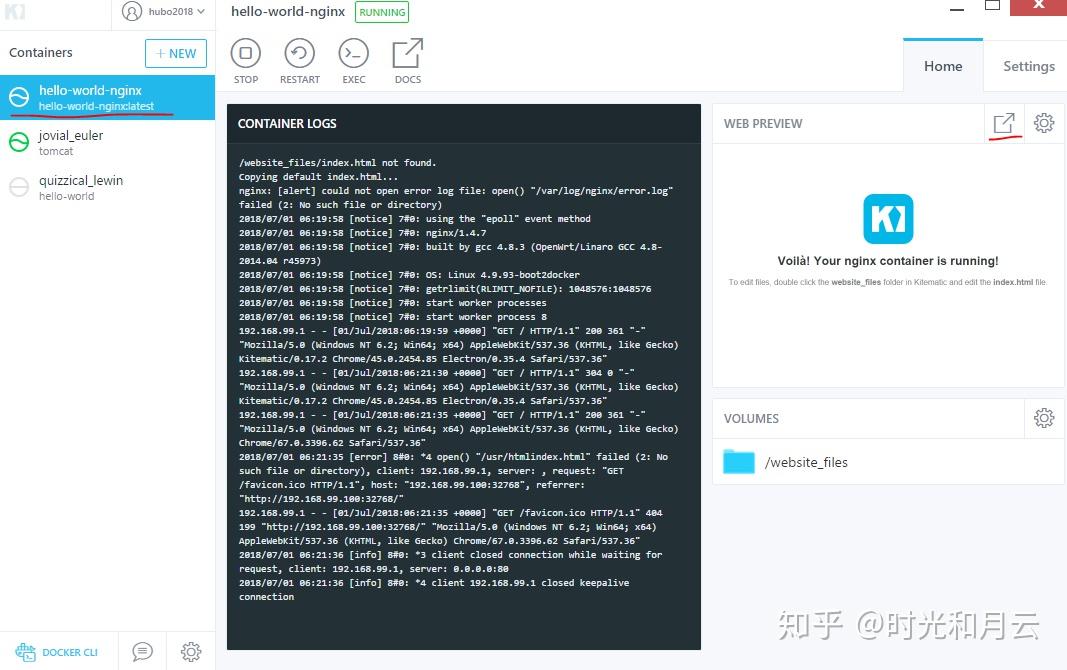Screen dimensions: 1067x670
Task: Click log line 'OS: Linux 4.9.93-boot2docker'
Action: click(x=409, y=275)
